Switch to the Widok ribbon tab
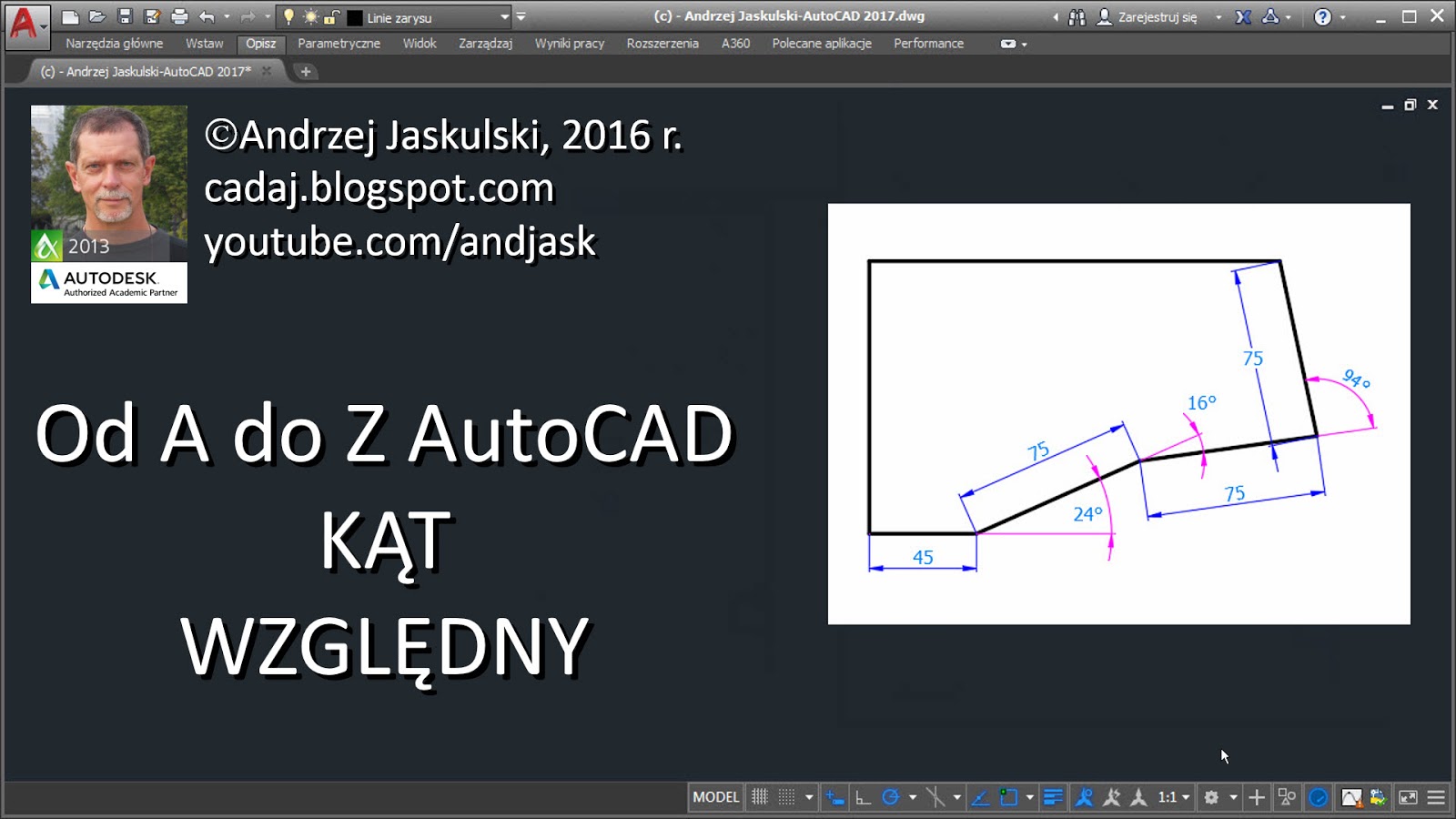Screen dimensions: 1456x819 420,44
